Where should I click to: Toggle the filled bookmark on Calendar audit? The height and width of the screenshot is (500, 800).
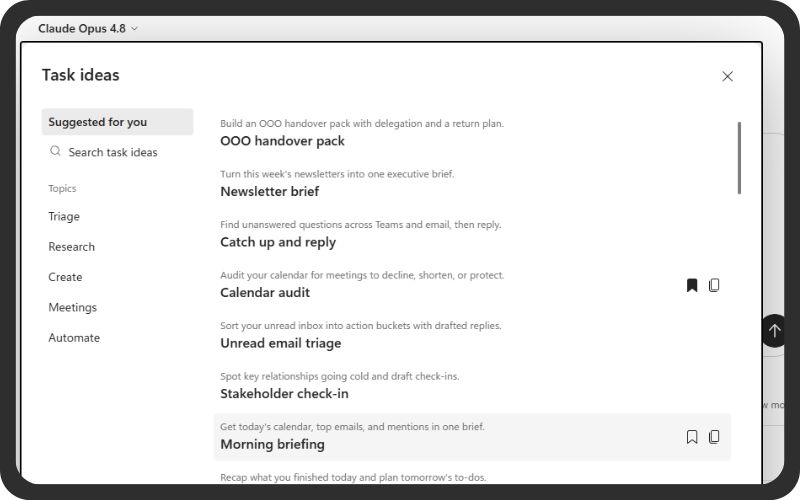point(692,285)
